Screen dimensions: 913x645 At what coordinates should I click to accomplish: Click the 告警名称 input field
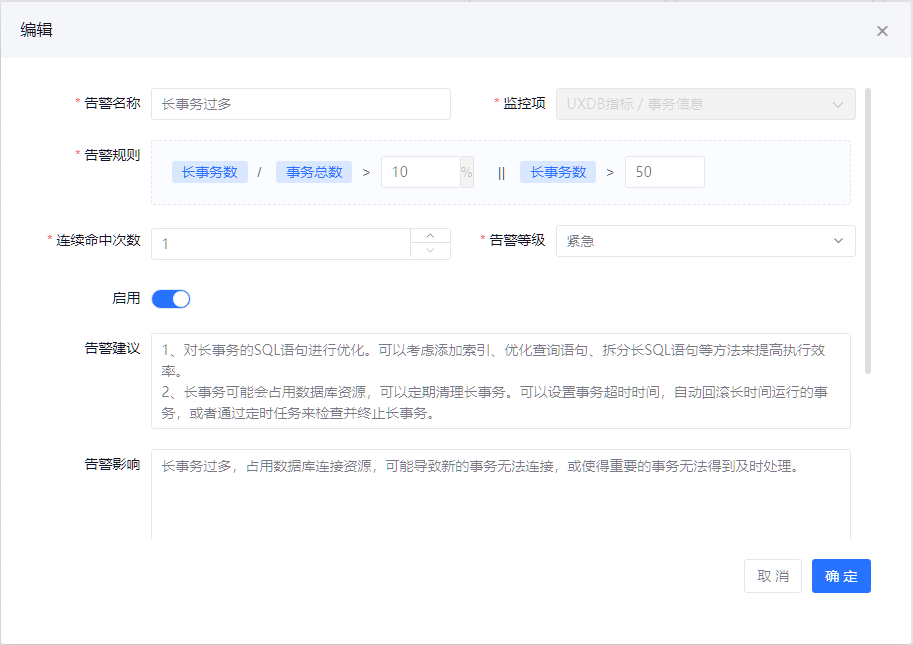coord(300,104)
